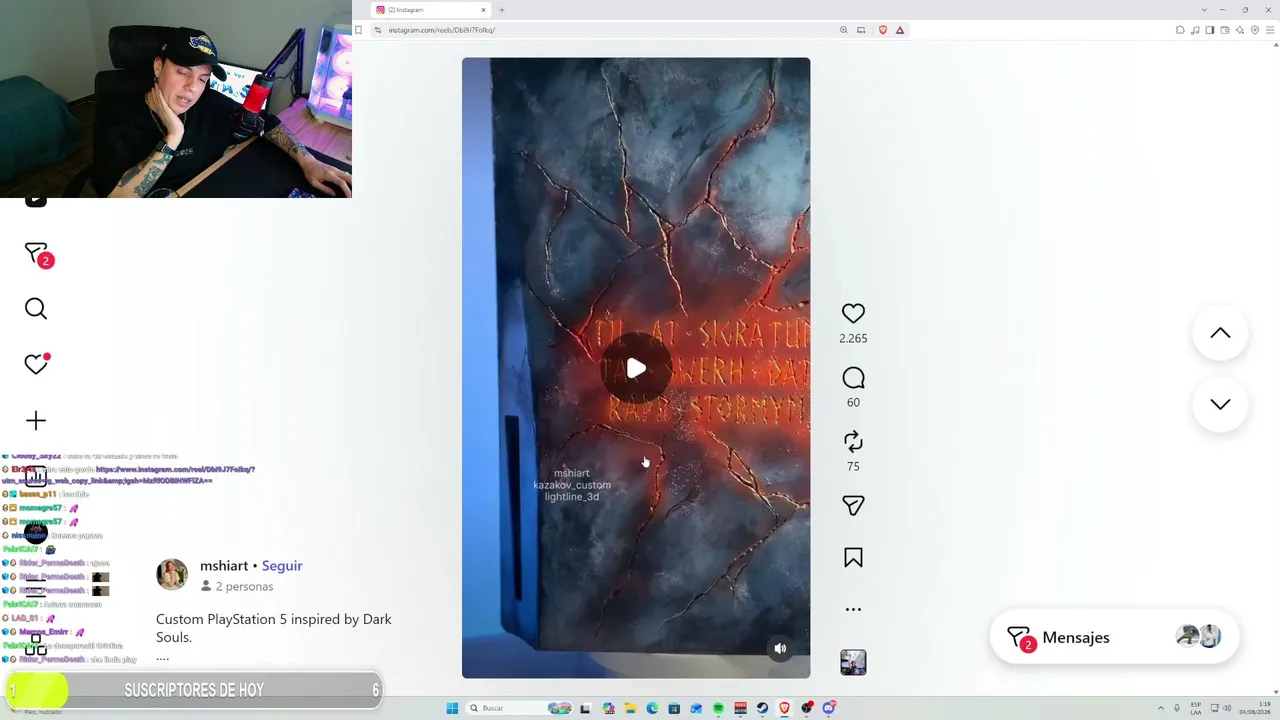Toggle the browser sidebar panel
The image size is (1280, 720).
coord(1210,30)
